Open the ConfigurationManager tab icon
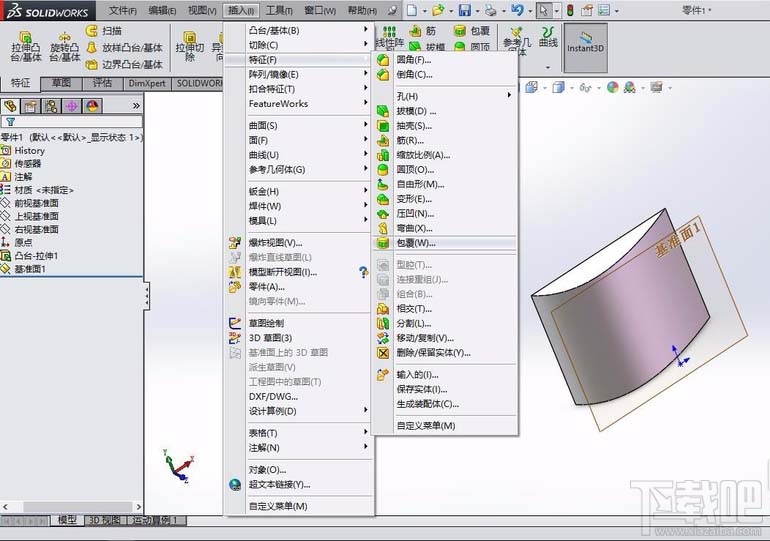Viewport: 770px width, 541px height. (51, 106)
